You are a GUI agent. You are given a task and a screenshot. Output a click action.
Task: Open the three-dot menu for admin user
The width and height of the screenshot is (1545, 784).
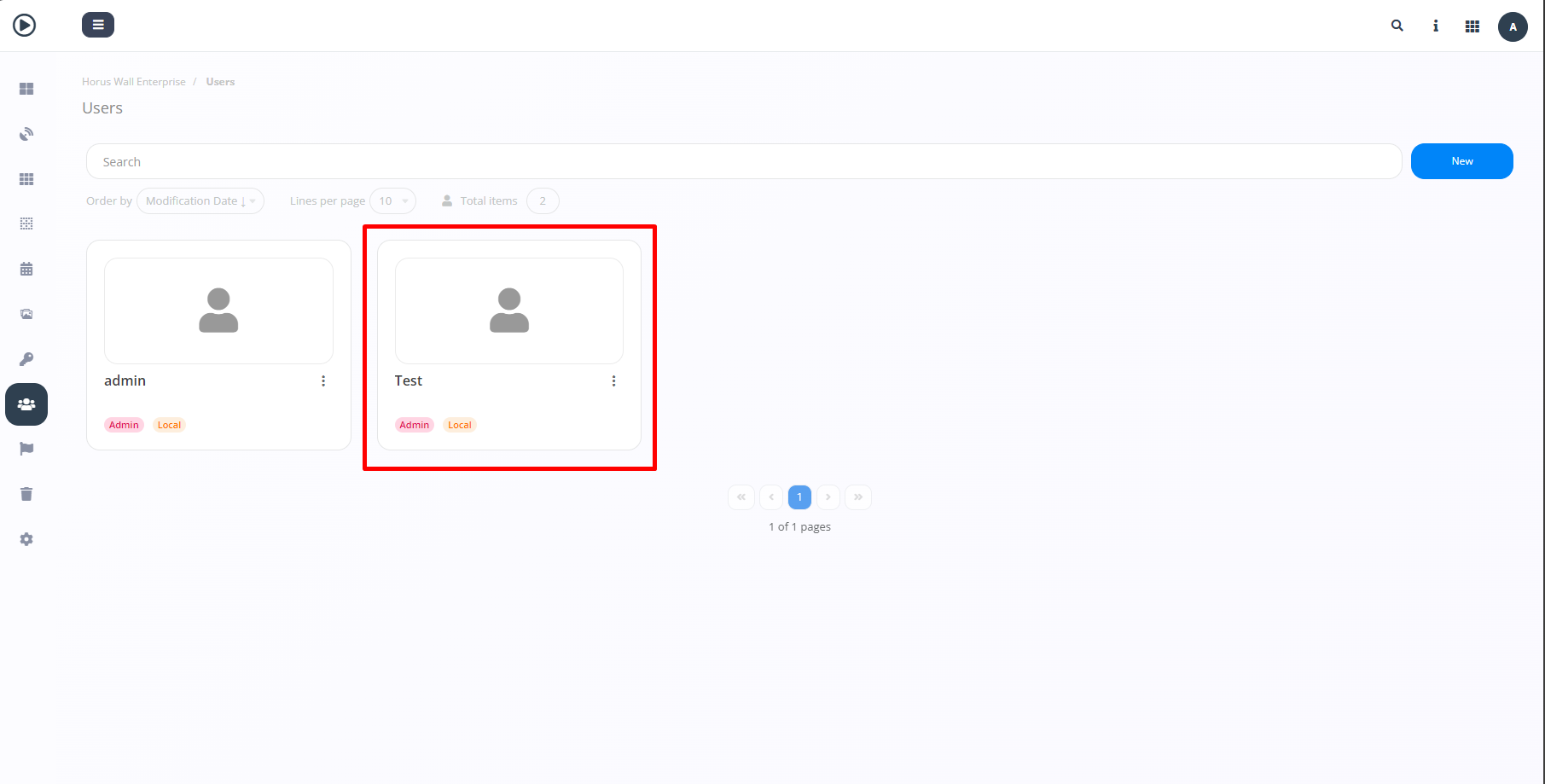323,381
